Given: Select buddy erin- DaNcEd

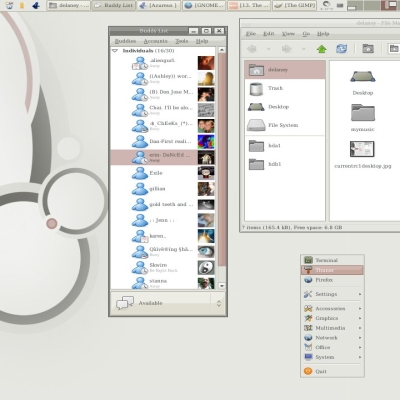Looking at the screenshot, I should 163,157.
